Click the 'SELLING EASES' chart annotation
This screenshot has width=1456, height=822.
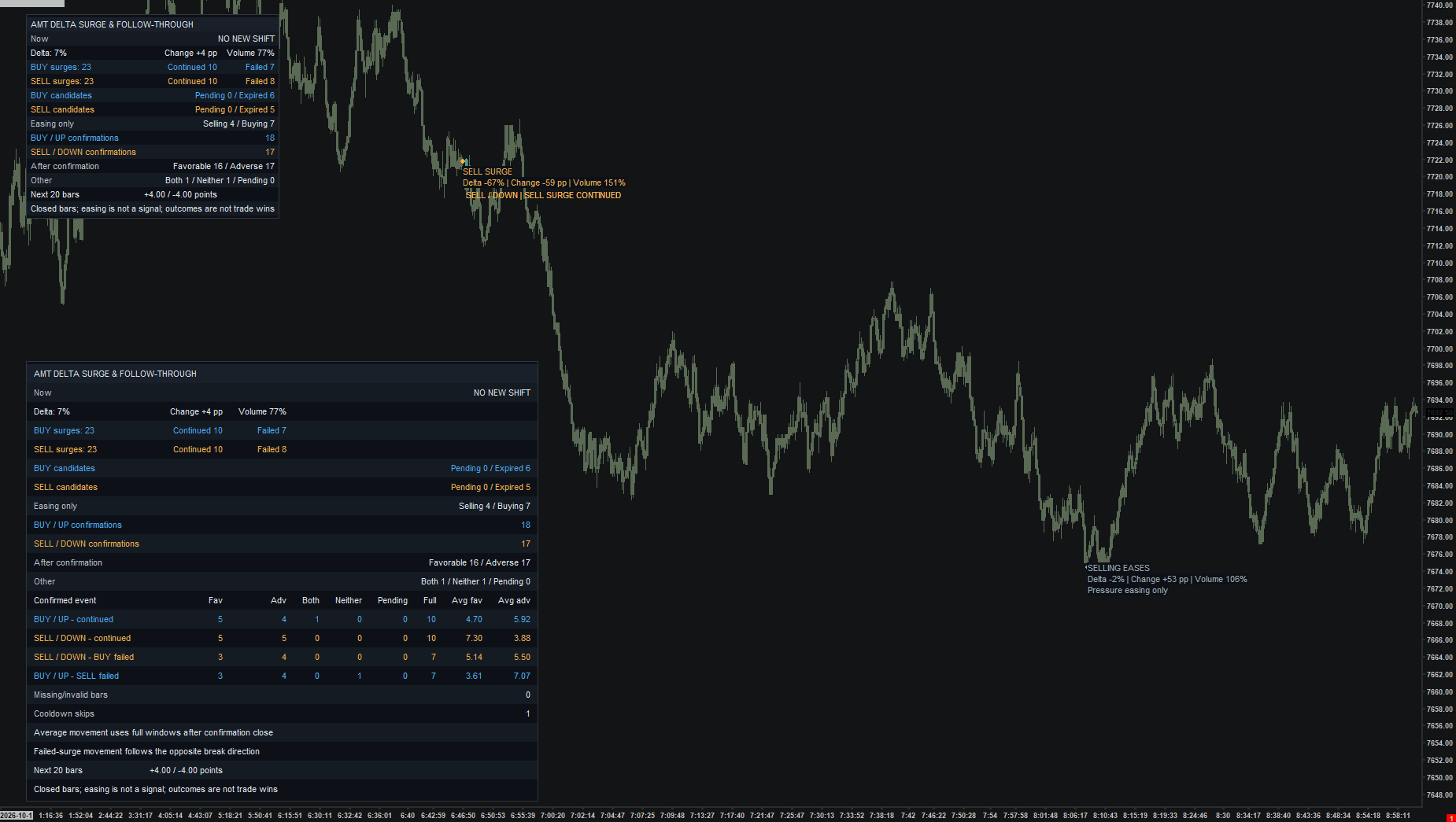1118,568
